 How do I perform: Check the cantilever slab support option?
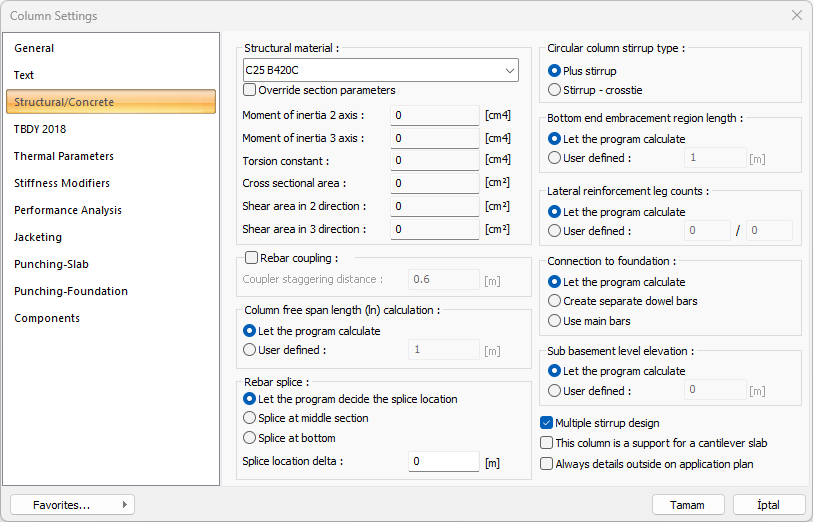click(x=547, y=443)
